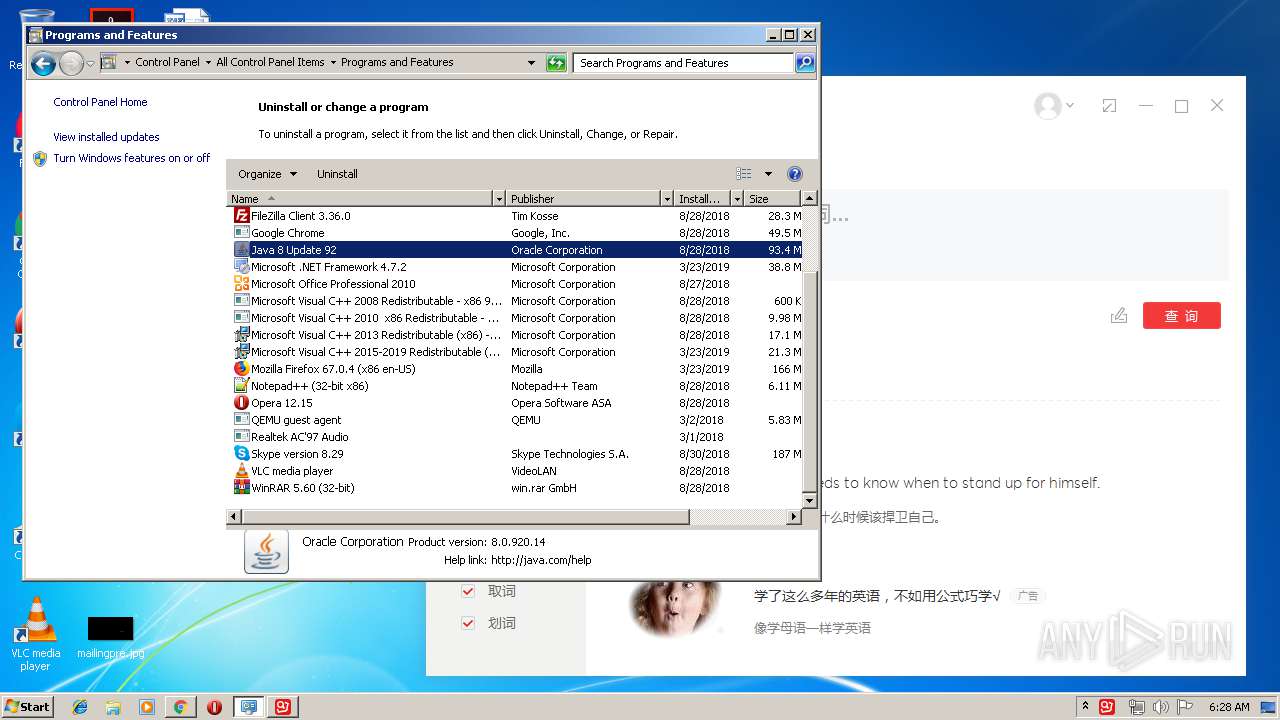Click the red 查询 button
This screenshot has width=1280, height=720.
pos(1181,316)
